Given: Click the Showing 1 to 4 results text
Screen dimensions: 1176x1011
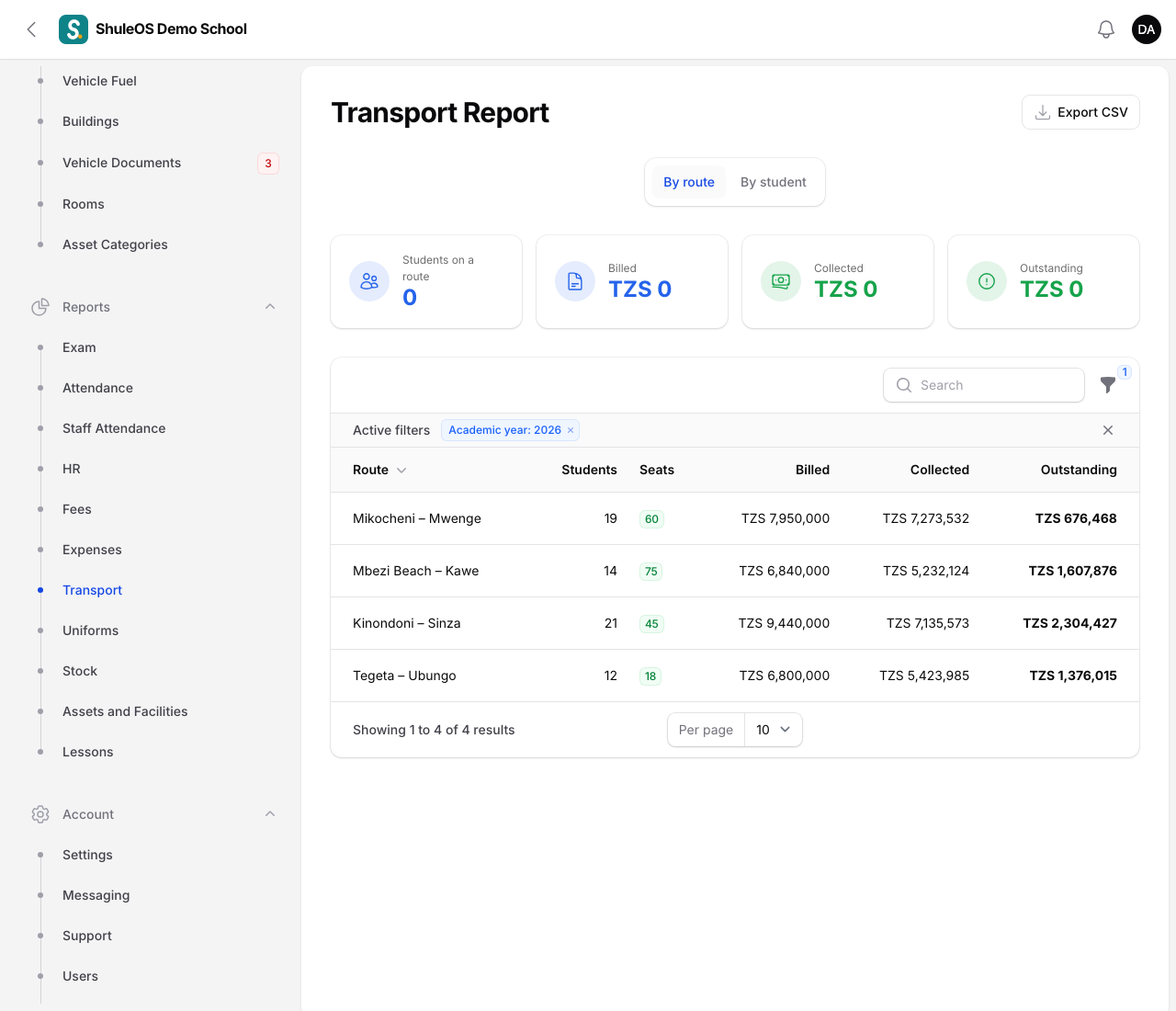Looking at the screenshot, I should (434, 730).
